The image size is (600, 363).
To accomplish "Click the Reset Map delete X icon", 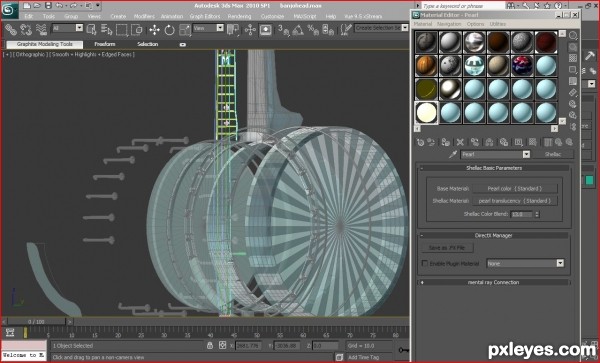I will pyautogui.click(x=460, y=142).
